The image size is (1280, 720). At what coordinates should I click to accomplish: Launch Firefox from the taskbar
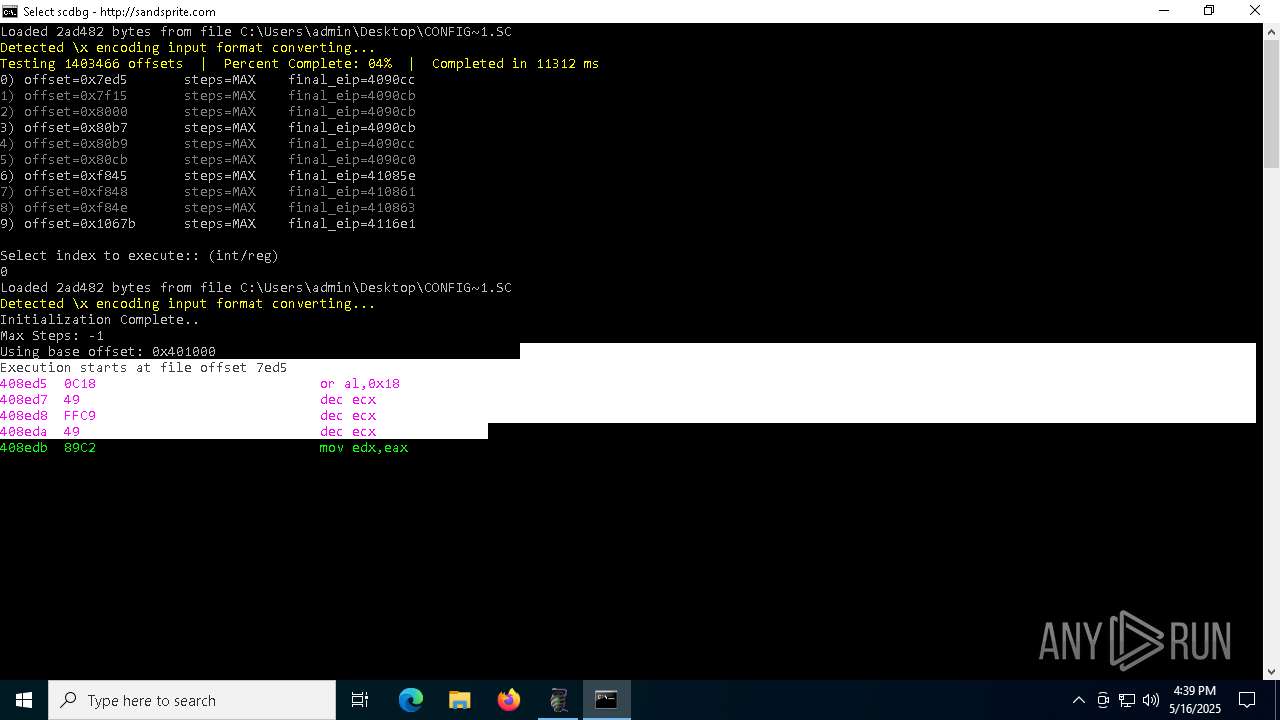pyautogui.click(x=509, y=700)
